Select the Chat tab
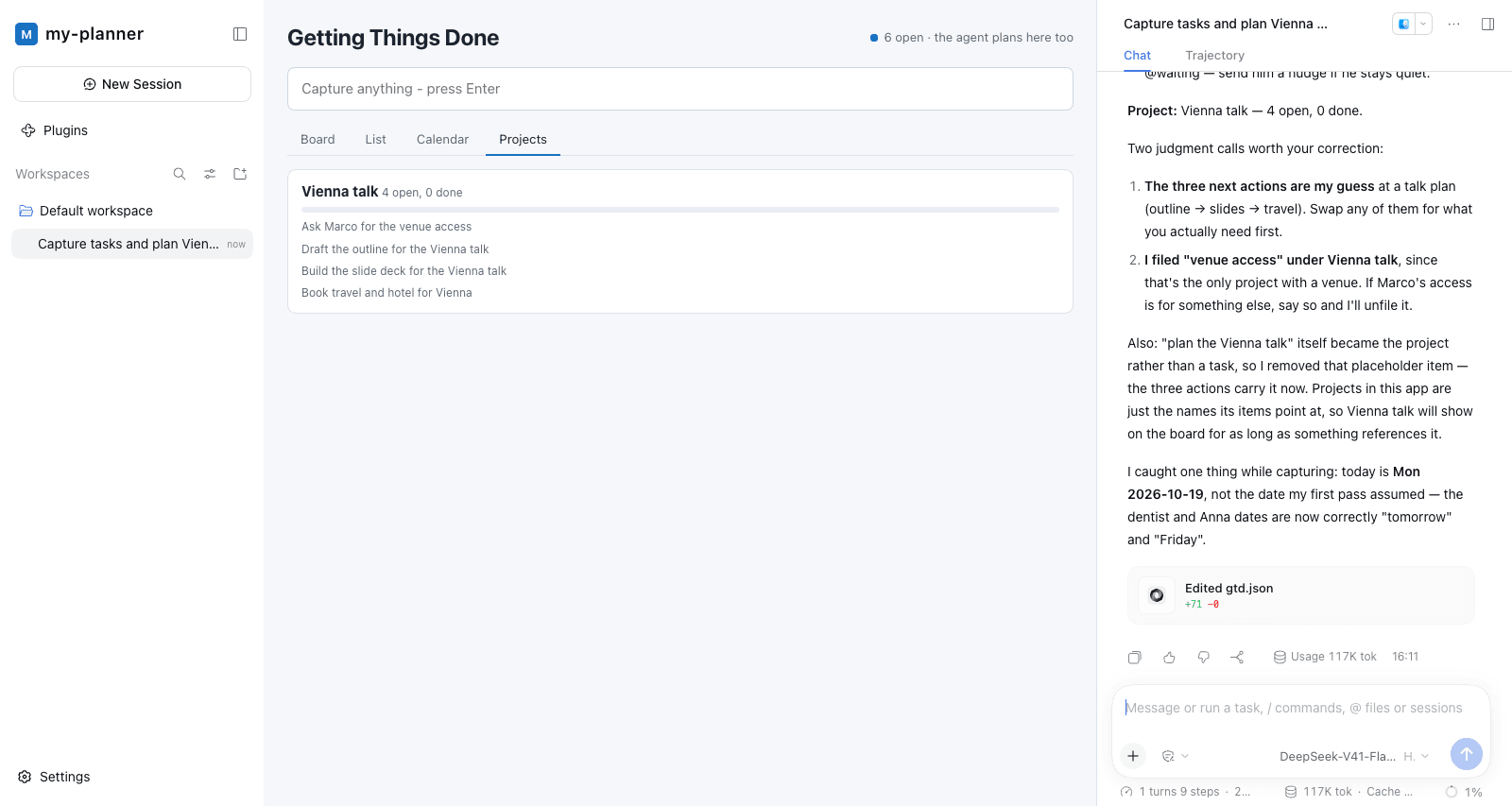This screenshot has width=1512, height=806. [x=1137, y=56]
